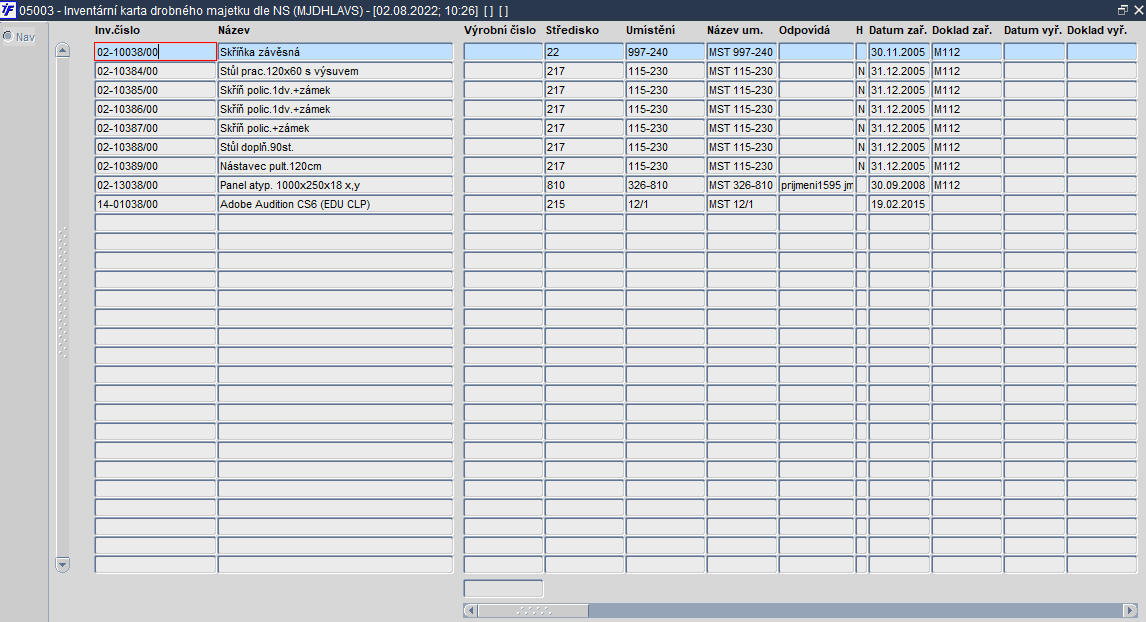The width and height of the screenshot is (1146, 622).
Task: Select the Nav radio button
Action: 8,36
